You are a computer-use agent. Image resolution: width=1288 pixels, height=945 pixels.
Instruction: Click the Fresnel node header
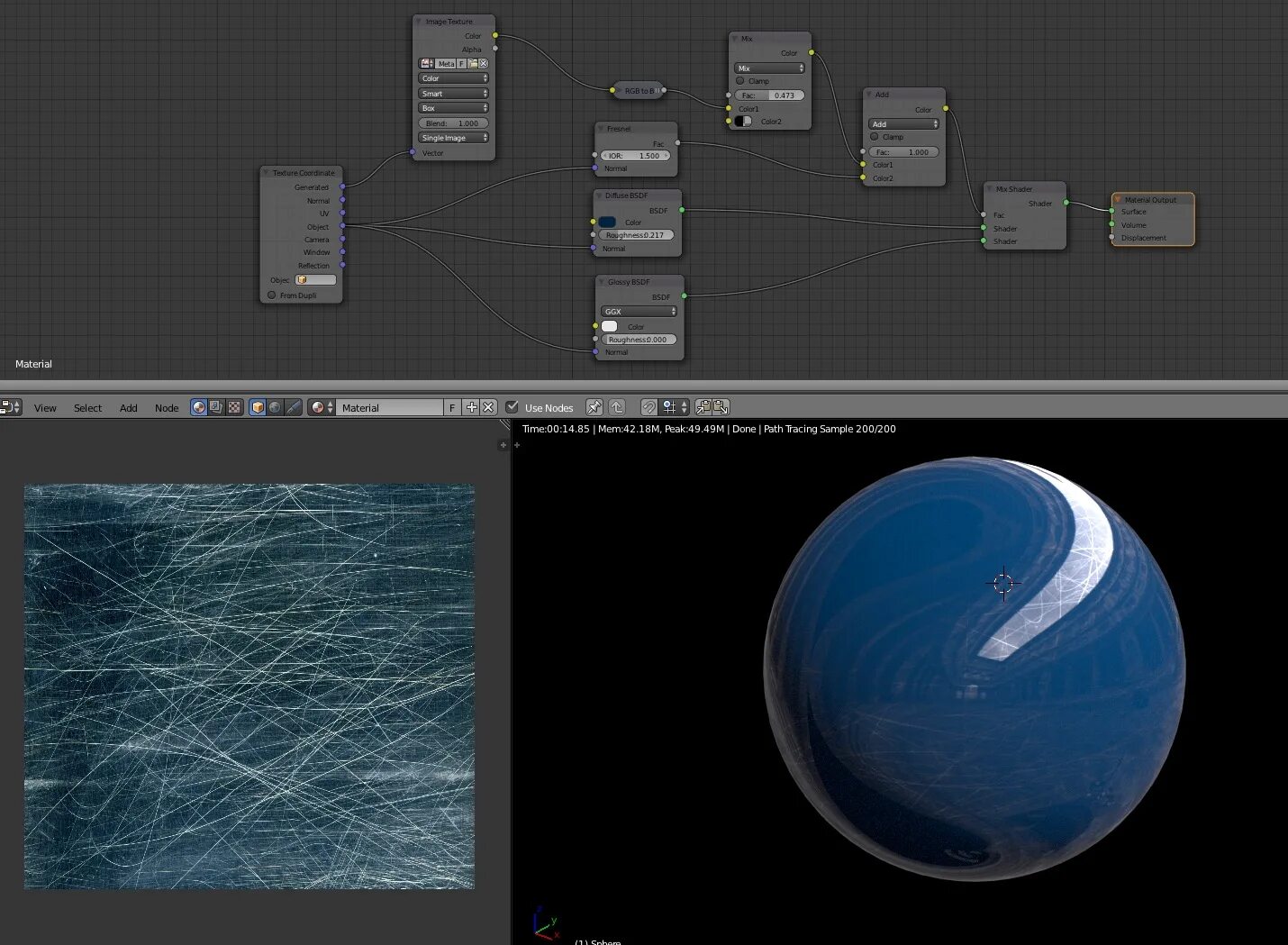coord(636,129)
